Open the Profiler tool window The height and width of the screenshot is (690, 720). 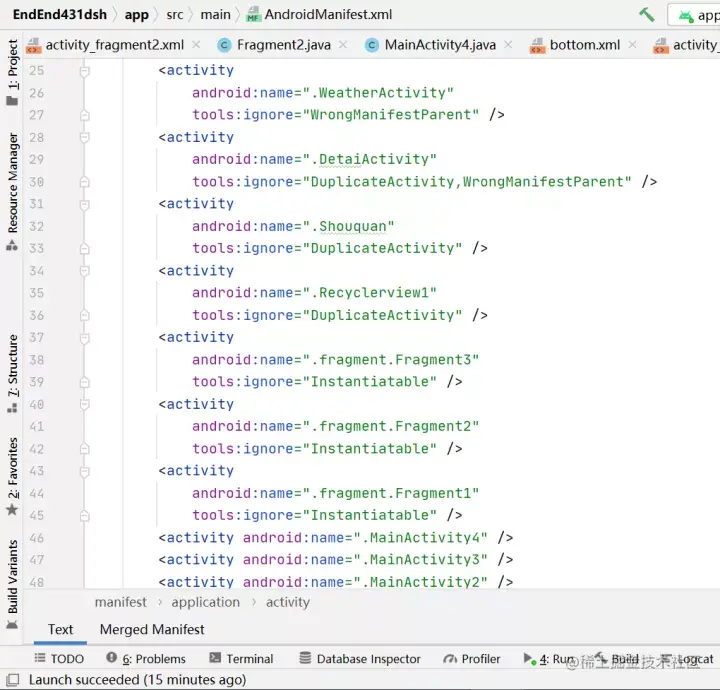click(472, 659)
